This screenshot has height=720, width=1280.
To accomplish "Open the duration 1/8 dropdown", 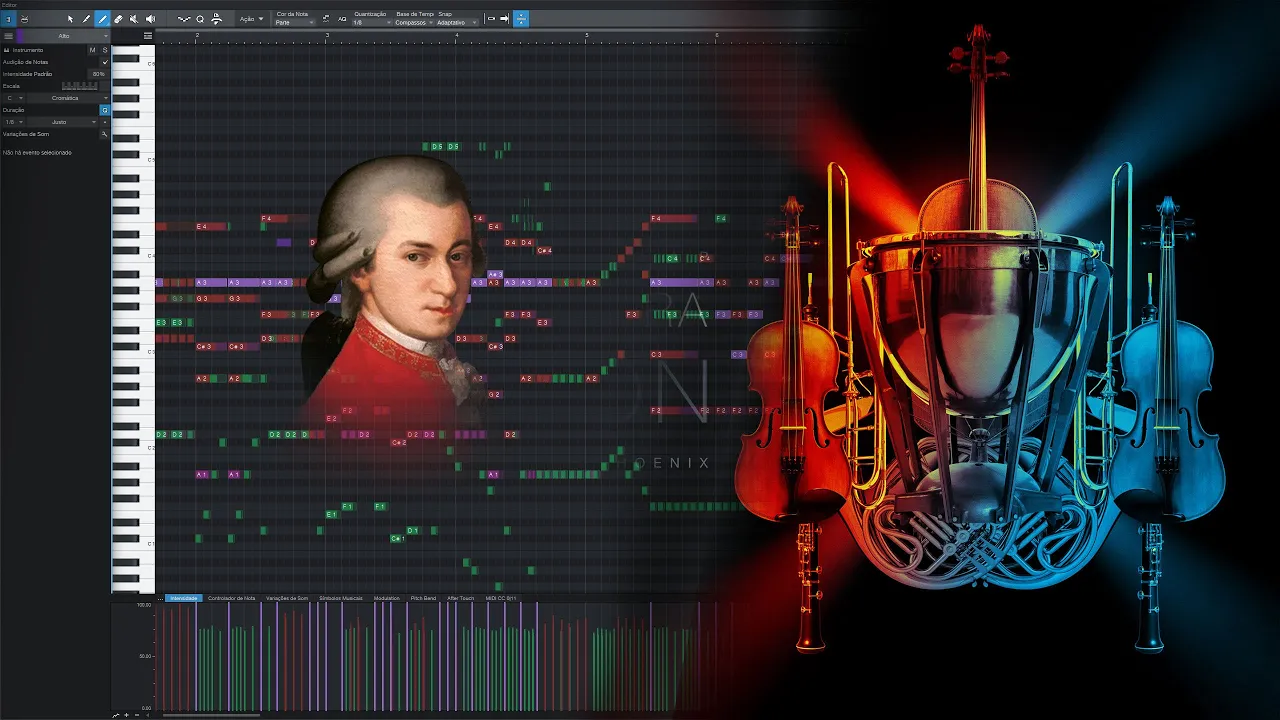I will click(x=14, y=122).
